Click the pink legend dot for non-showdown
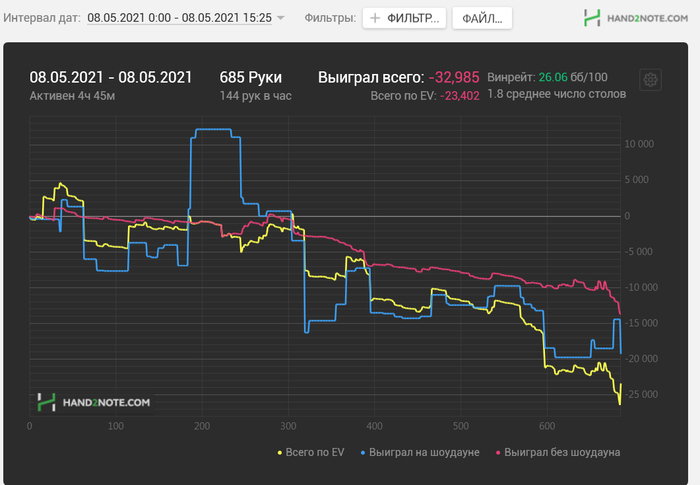 (498, 453)
